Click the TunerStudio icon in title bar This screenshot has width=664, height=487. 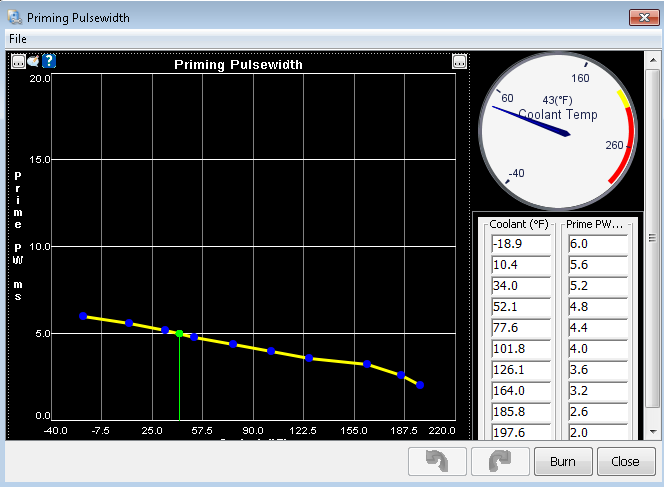click(x=14, y=17)
